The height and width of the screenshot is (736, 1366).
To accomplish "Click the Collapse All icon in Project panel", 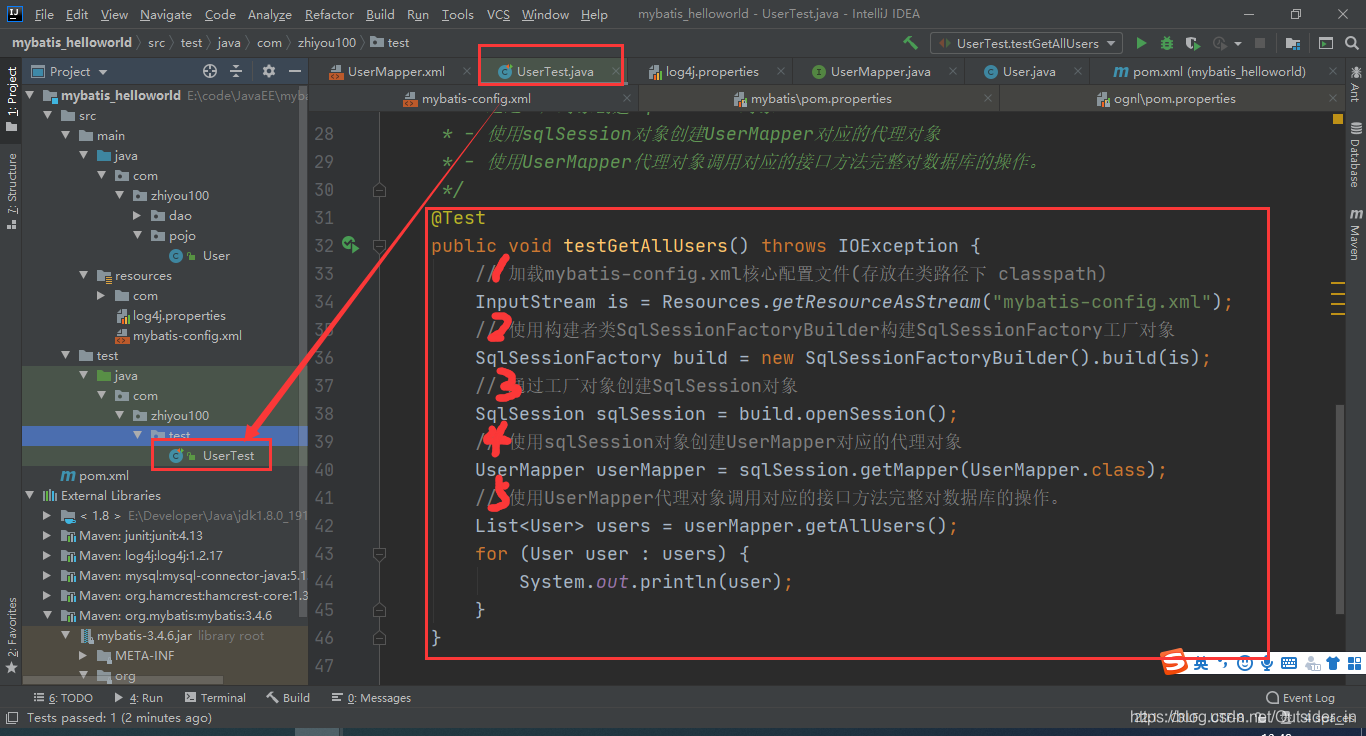I will [x=236, y=71].
